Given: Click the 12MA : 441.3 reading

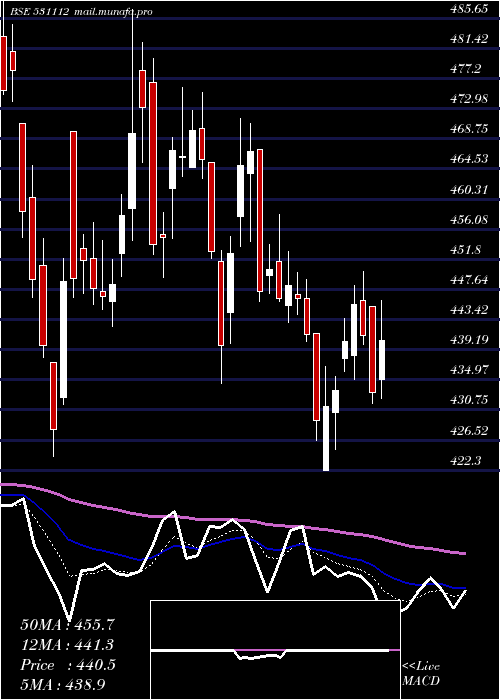Looking at the screenshot, I should click(67, 645).
